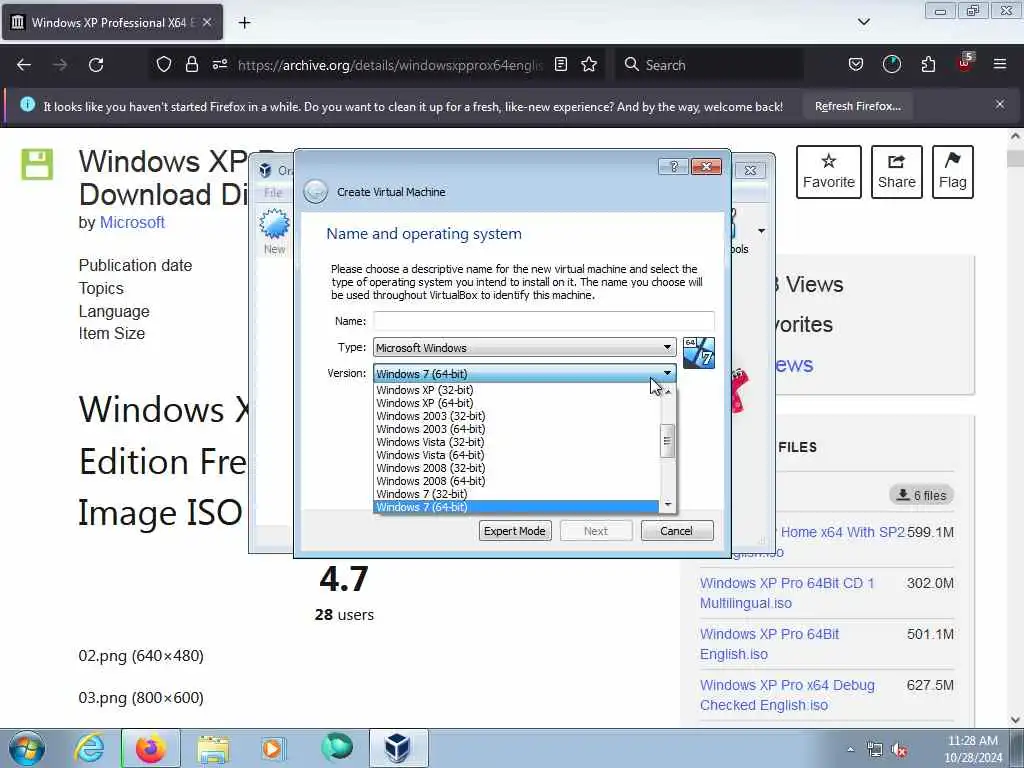Cancel the Create Virtual Machine wizard
The height and width of the screenshot is (768, 1024).
tap(677, 531)
